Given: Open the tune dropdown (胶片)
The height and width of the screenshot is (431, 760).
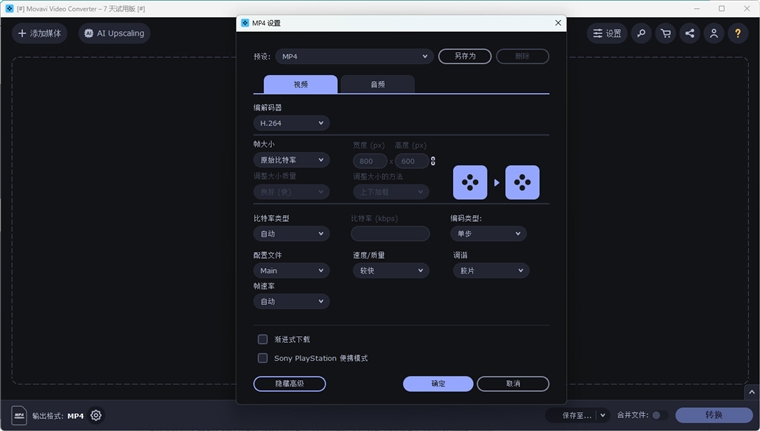Looking at the screenshot, I should (x=491, y=271).
